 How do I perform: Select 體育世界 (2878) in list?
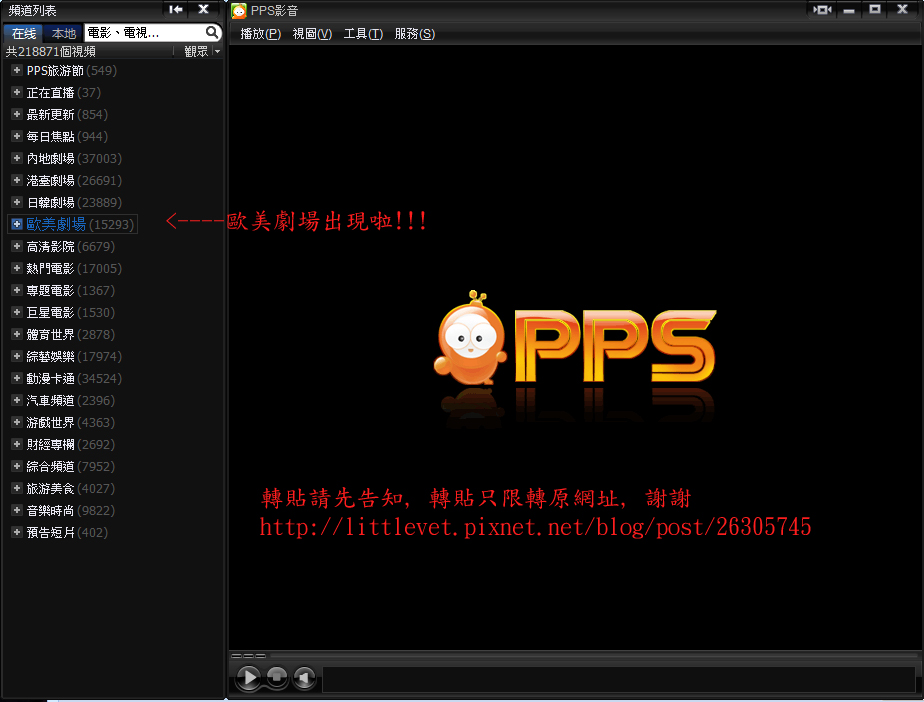tap(71, 335)
